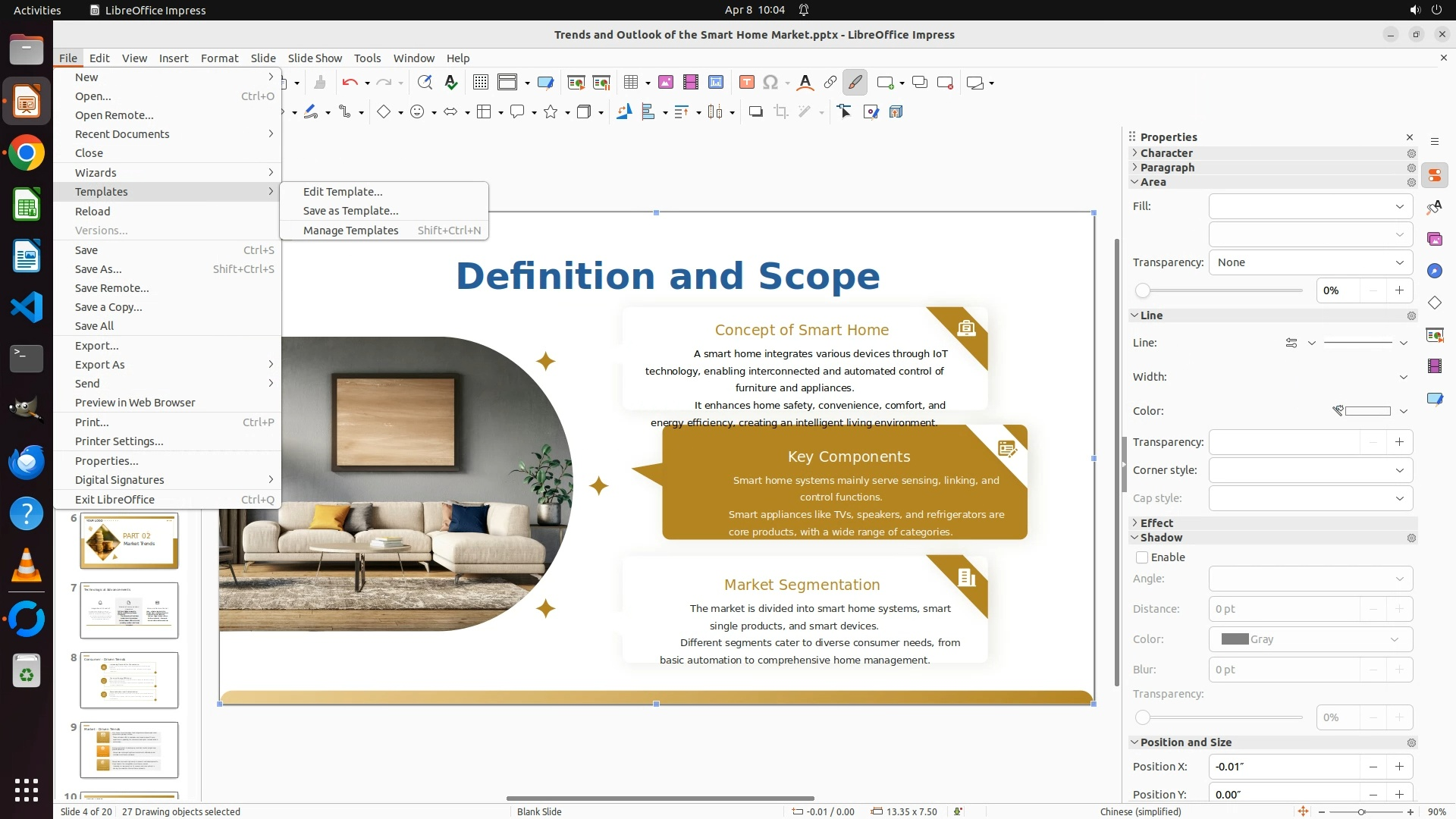
Task: Click Export in the File menu
Action: pyautogui.click(x=96, y=346)
